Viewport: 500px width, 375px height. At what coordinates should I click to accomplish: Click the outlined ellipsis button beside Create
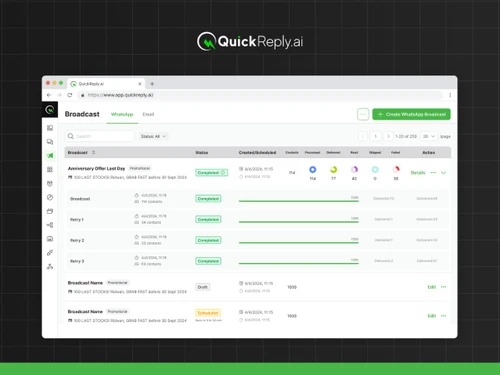click(x=363, y=114)
